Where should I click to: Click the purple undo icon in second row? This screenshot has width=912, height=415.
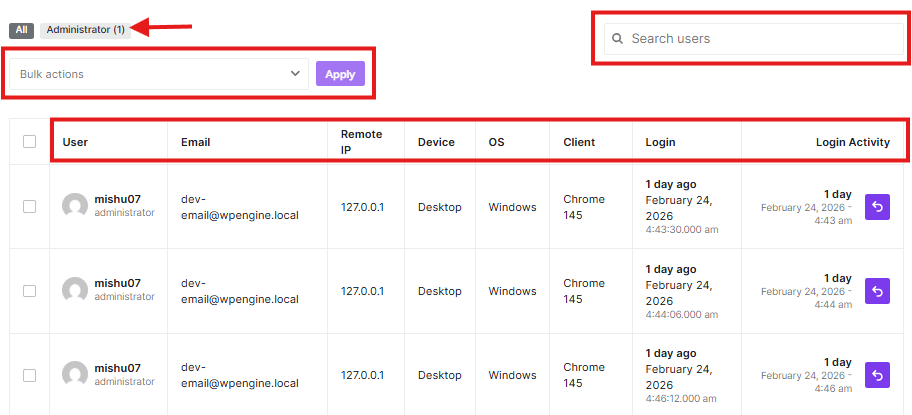coord(877,291)
